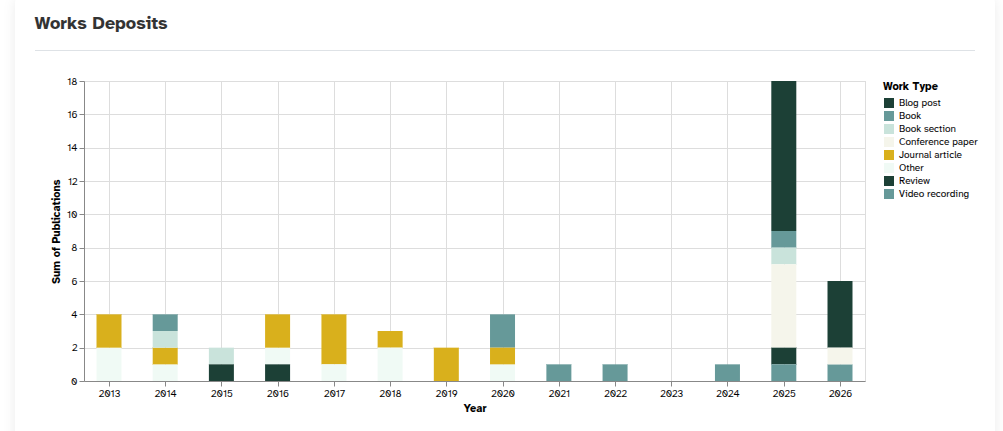1003x431 pixels.
Task: Click the Book section legend swatch
Action: (x=888, y=129)
